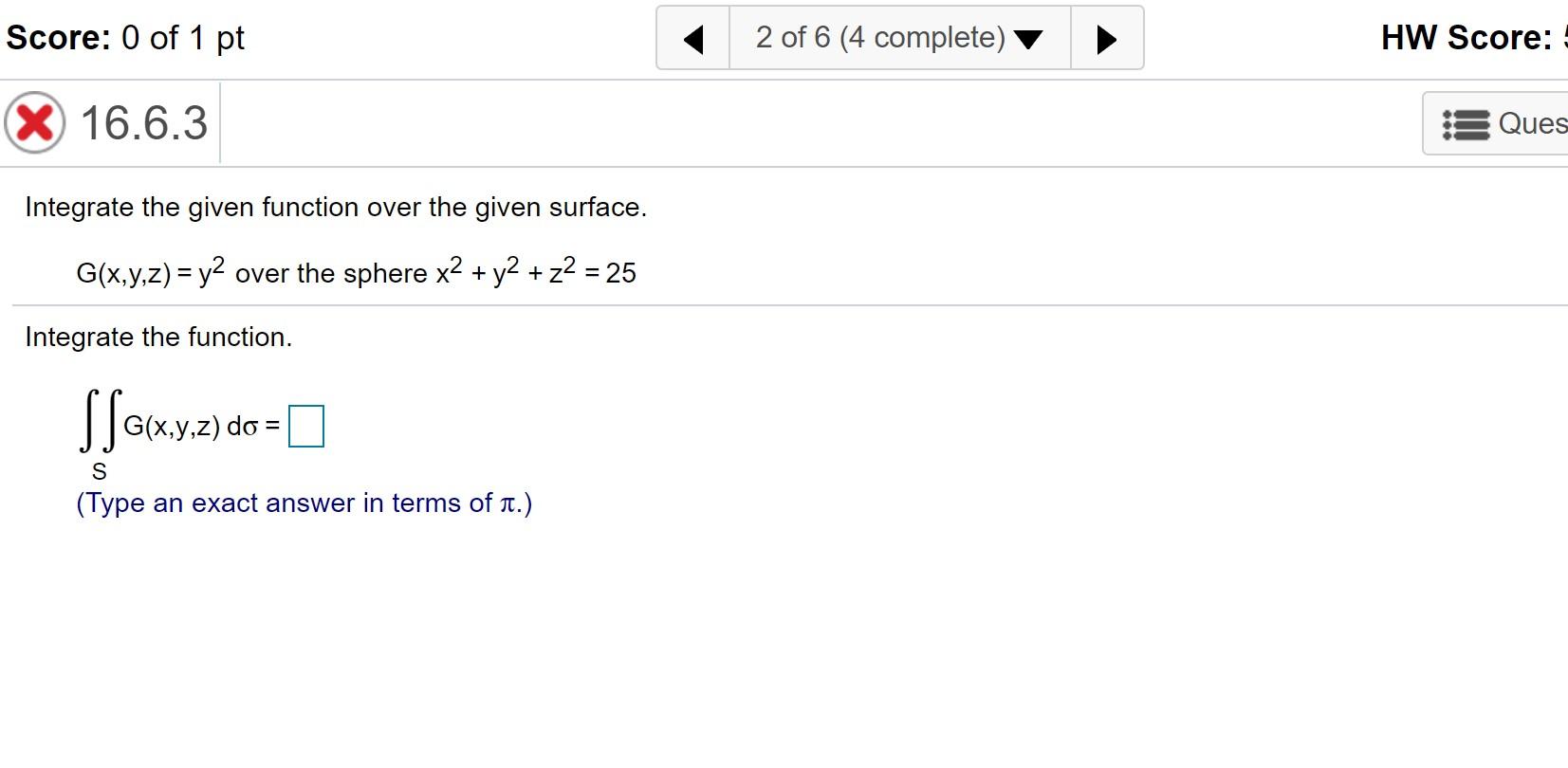Click the 2 of 6 complete progress text

[880, 38]
